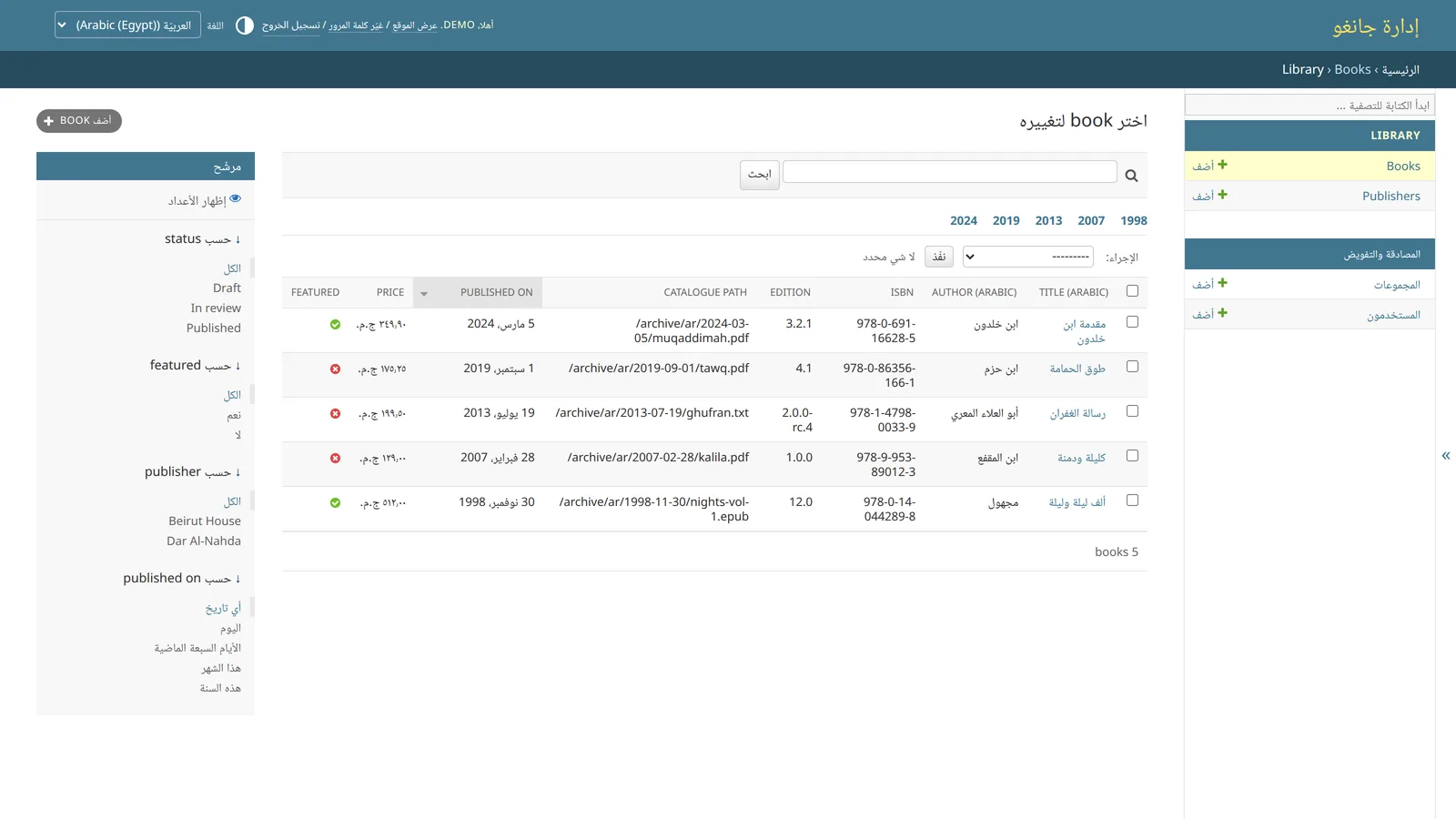Filter status by Draft
Viewport: 1456px width, 819px height.
[x=227, y=288]
